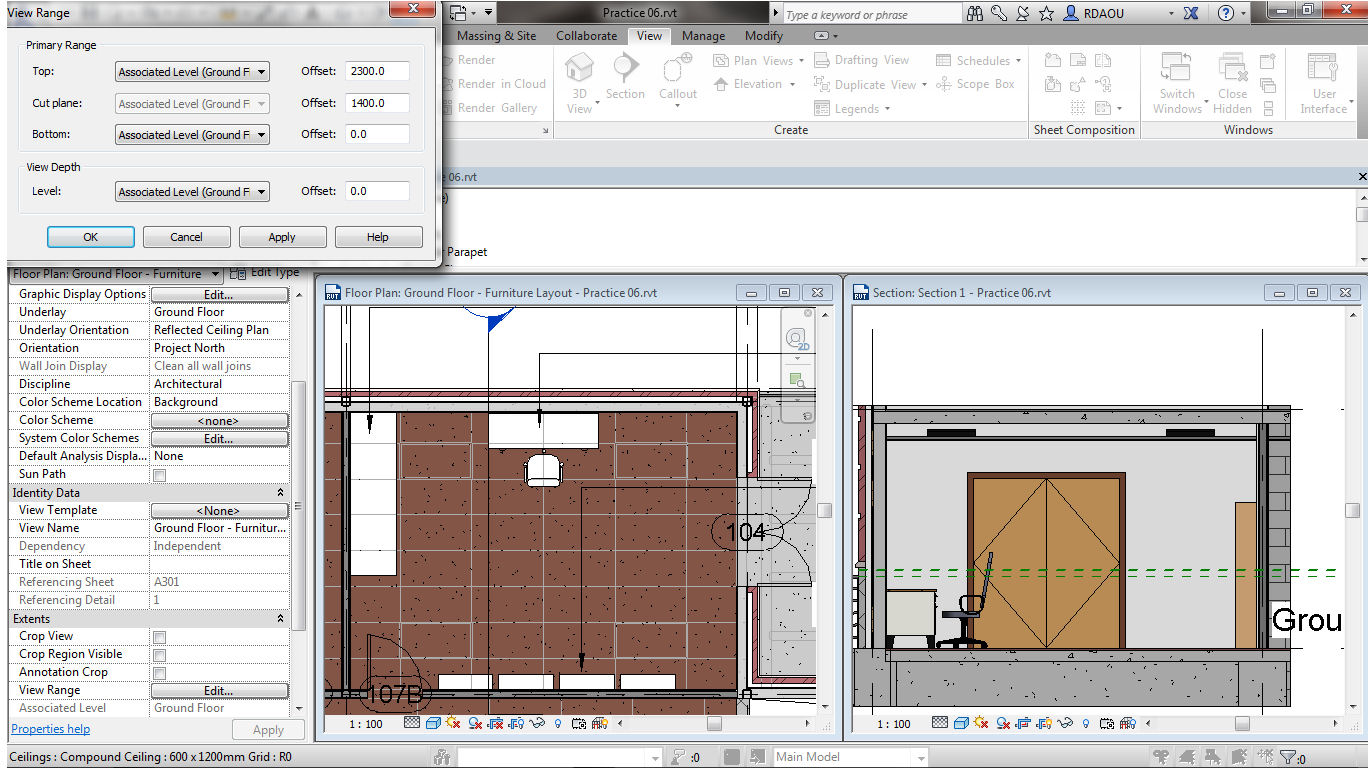Open the Help question mark icon

(x=1225, y=13)
